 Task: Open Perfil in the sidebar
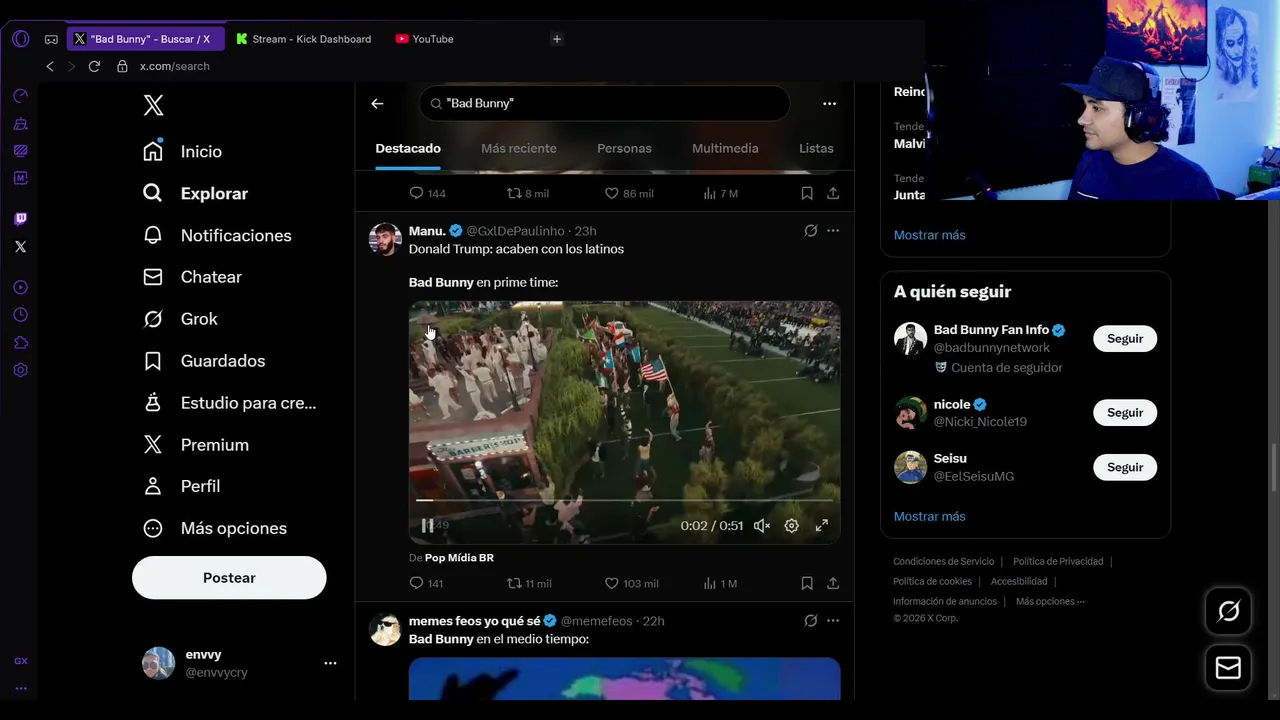[181, 486]
